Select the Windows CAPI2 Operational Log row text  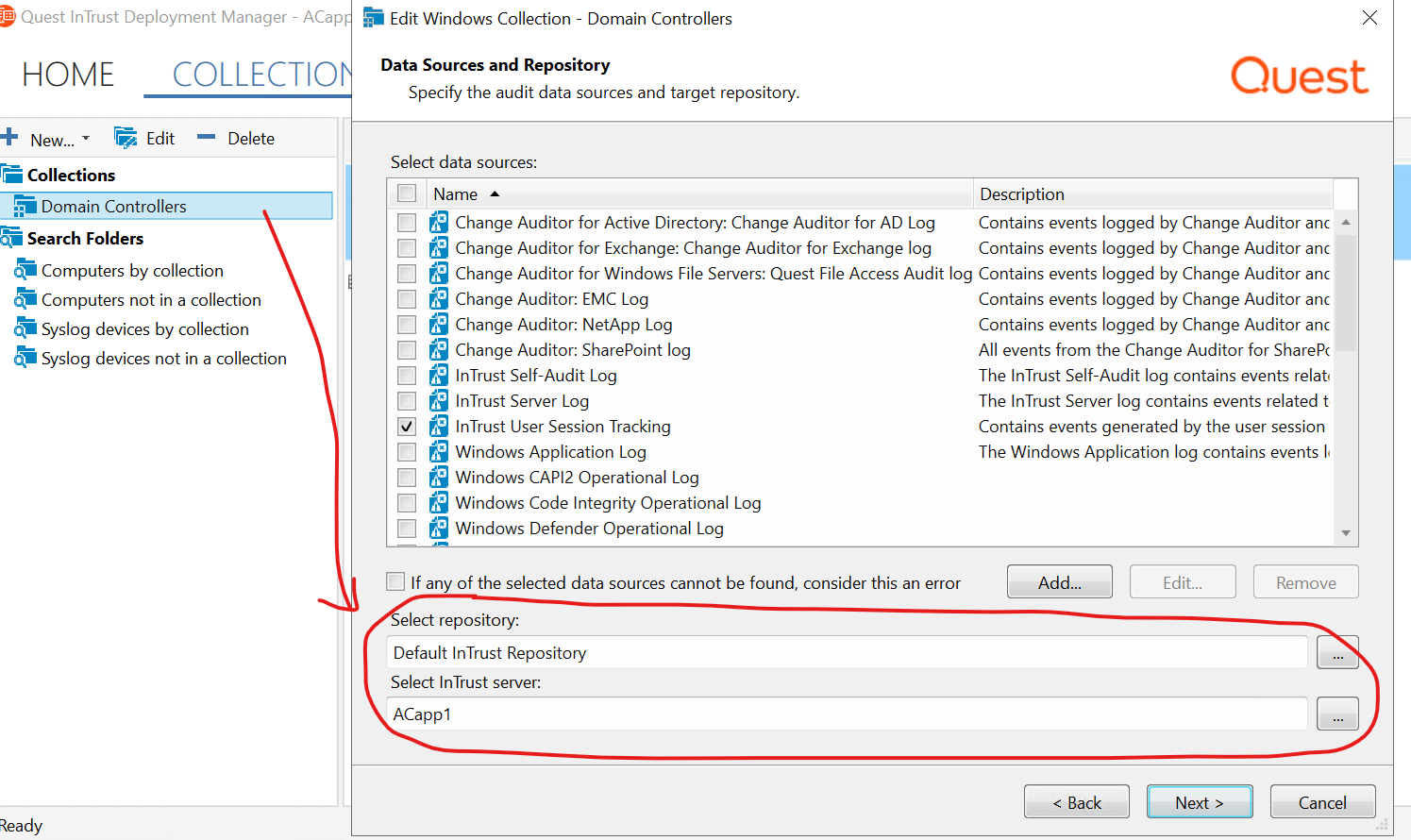coord(578,477)
